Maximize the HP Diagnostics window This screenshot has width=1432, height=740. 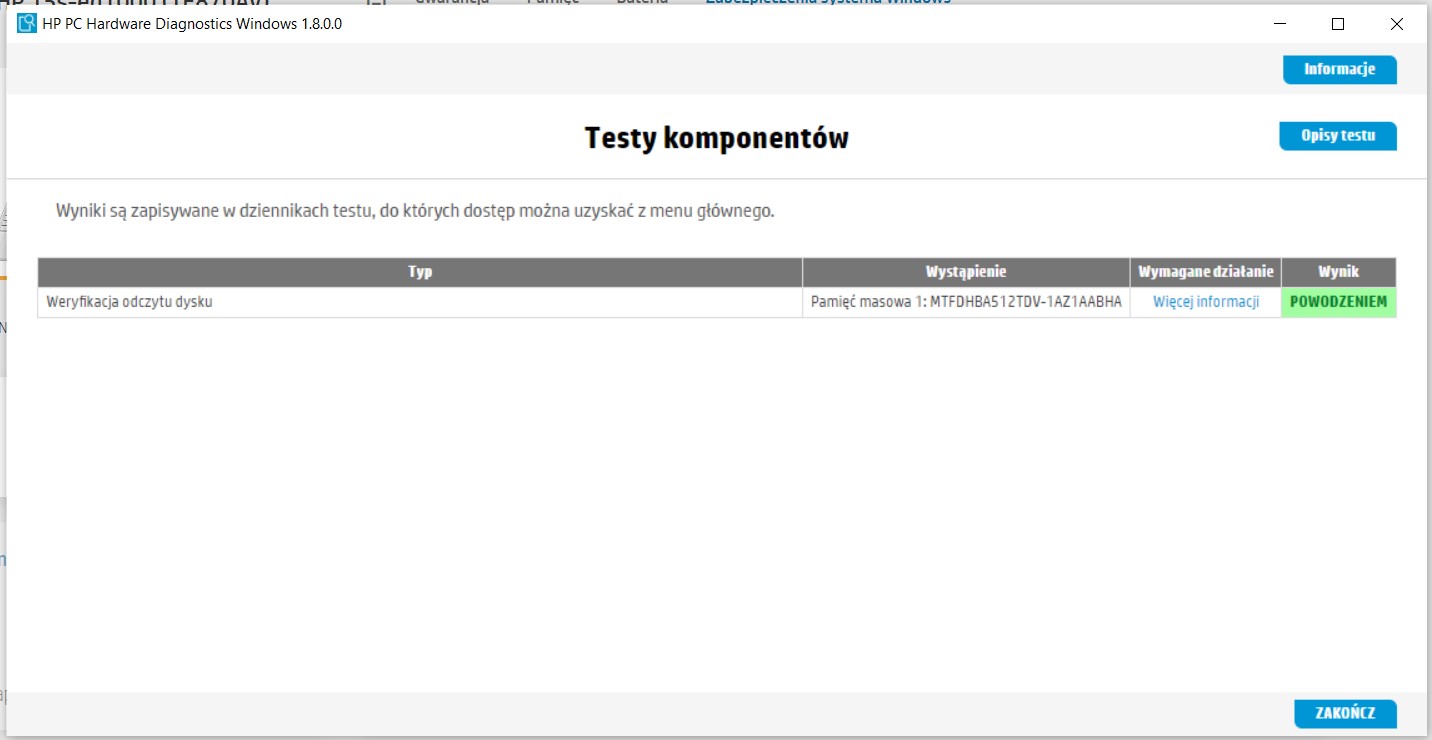(1337, 24)
